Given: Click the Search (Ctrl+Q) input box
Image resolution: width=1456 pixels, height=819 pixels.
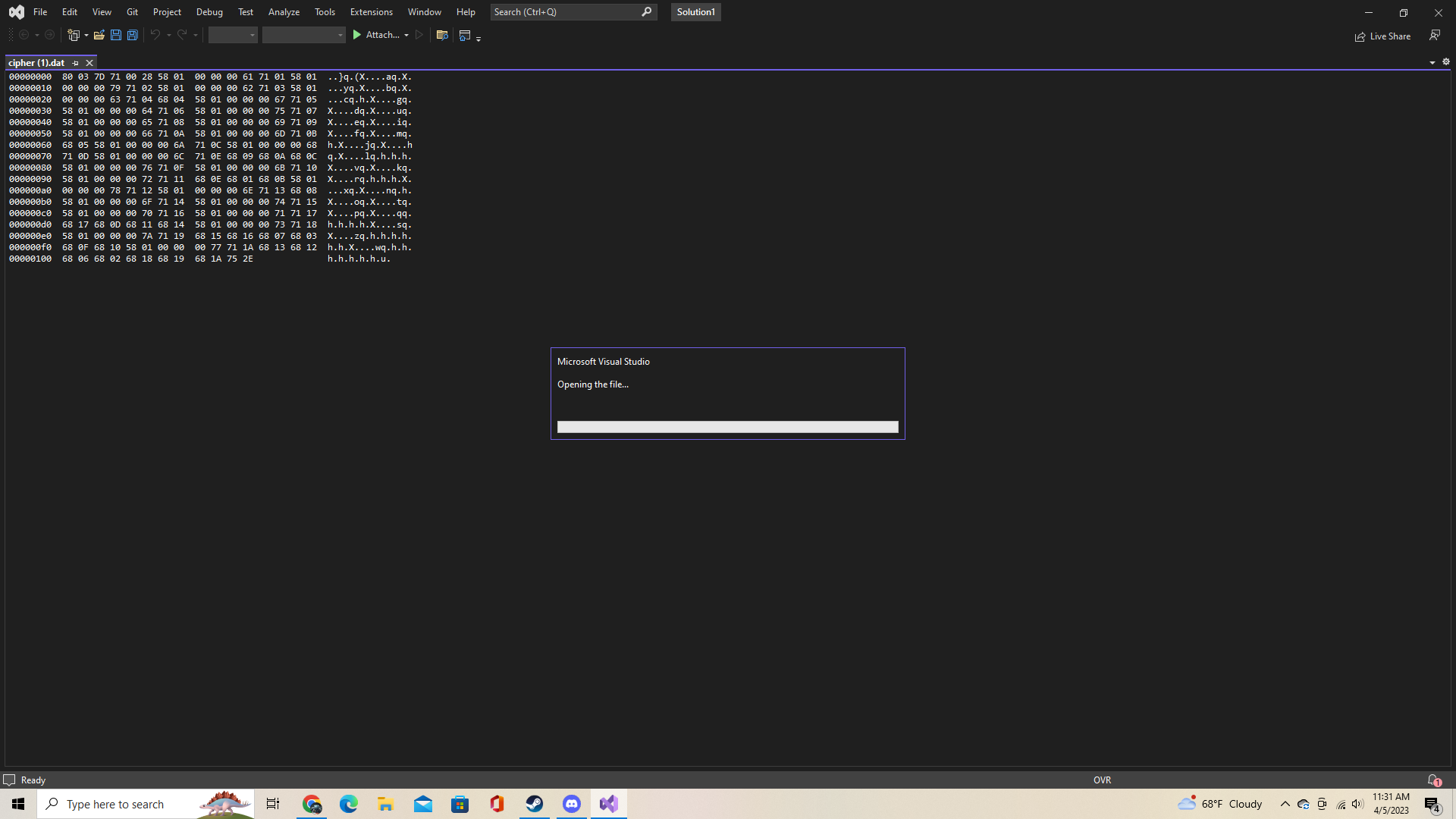Looking at the screenshot, I should coord(565,12).
